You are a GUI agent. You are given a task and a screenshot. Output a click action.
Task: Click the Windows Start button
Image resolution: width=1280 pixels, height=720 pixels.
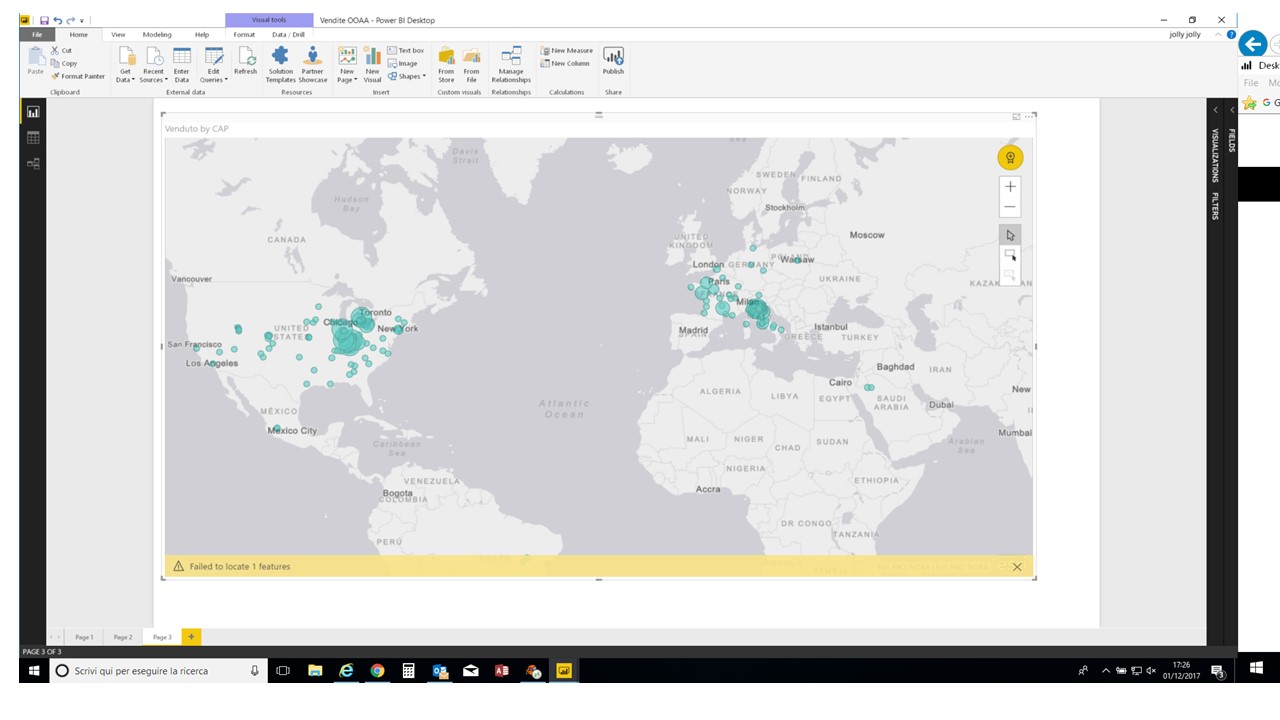[33, 670]
